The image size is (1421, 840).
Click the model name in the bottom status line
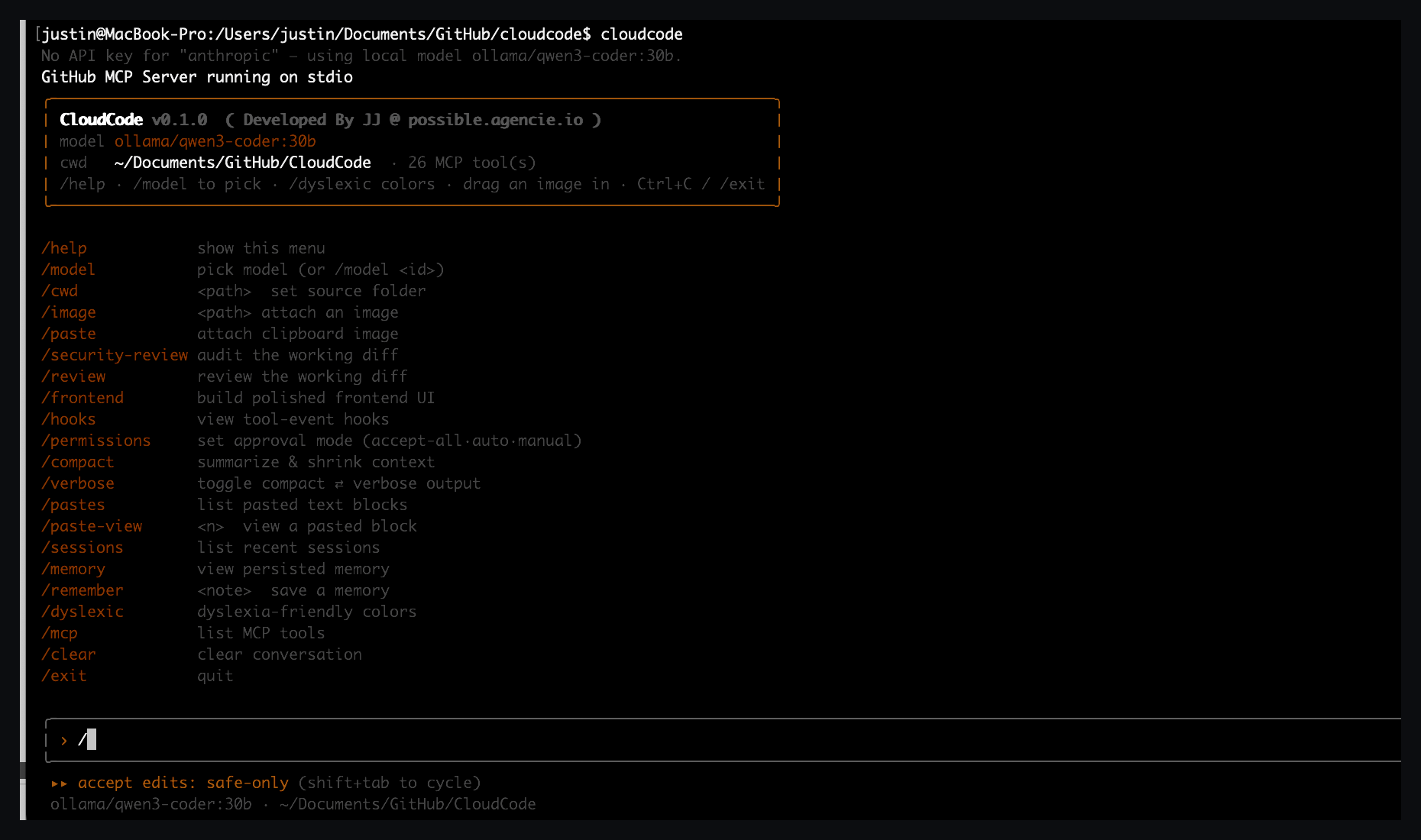click(x=151, y=804)
